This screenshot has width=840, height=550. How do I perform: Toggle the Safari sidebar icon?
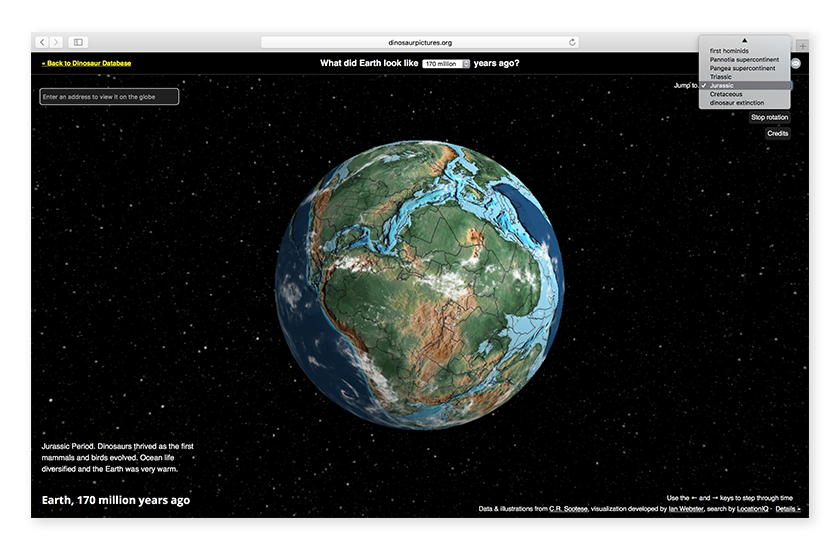(78, 42)
